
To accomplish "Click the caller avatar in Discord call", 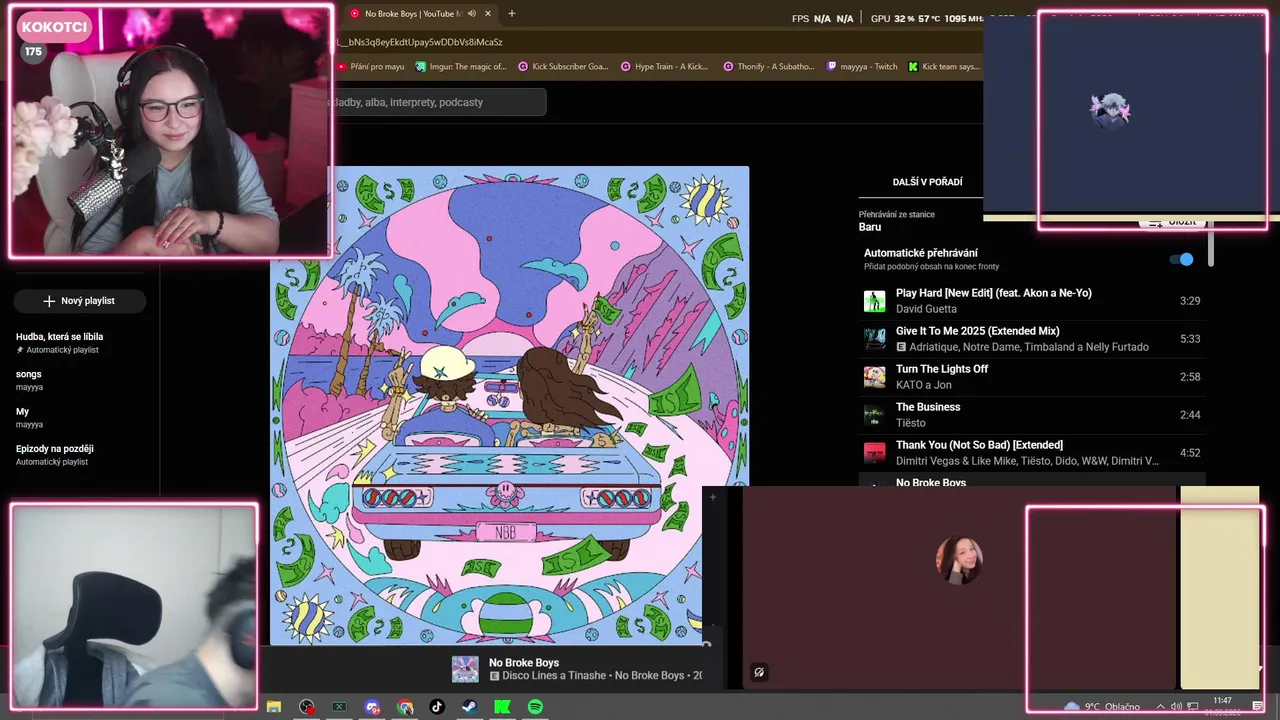I will coord(959,560).
